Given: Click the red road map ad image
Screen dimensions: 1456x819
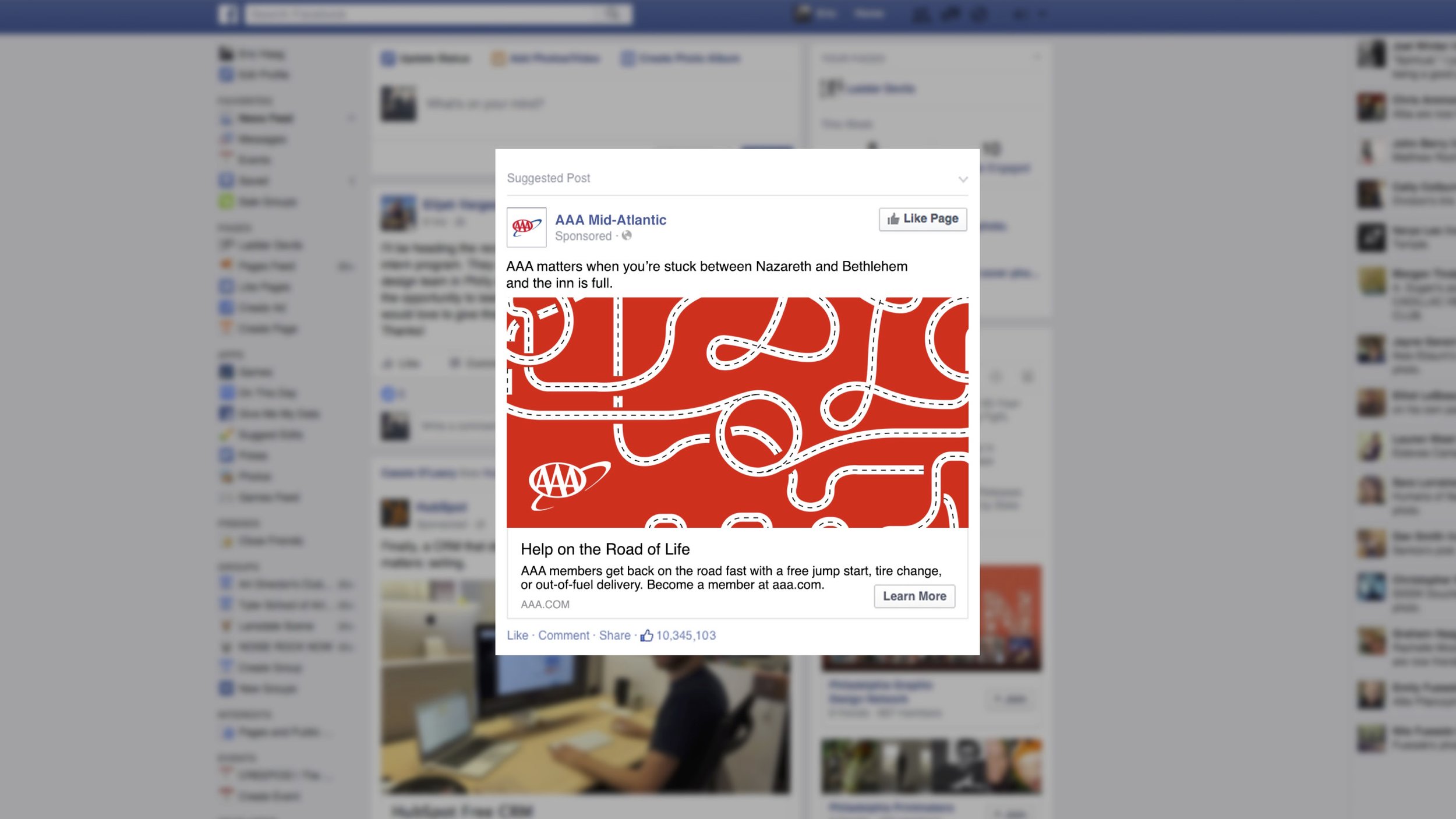Looking at the screenshot, I should [737, 412].
